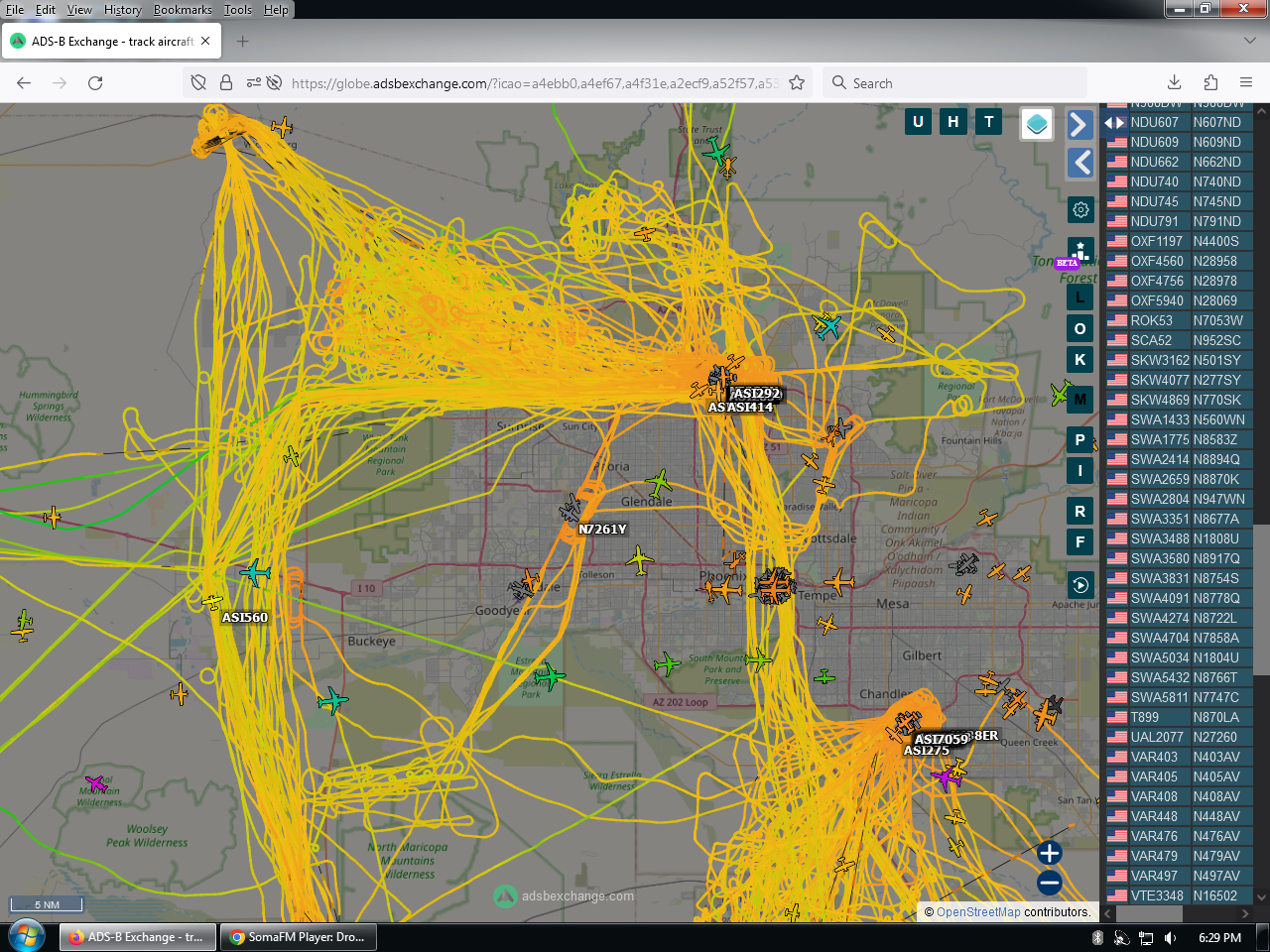This screenshot has height=952, width=1270.
Task: View site security lock info
Action: 226,83
